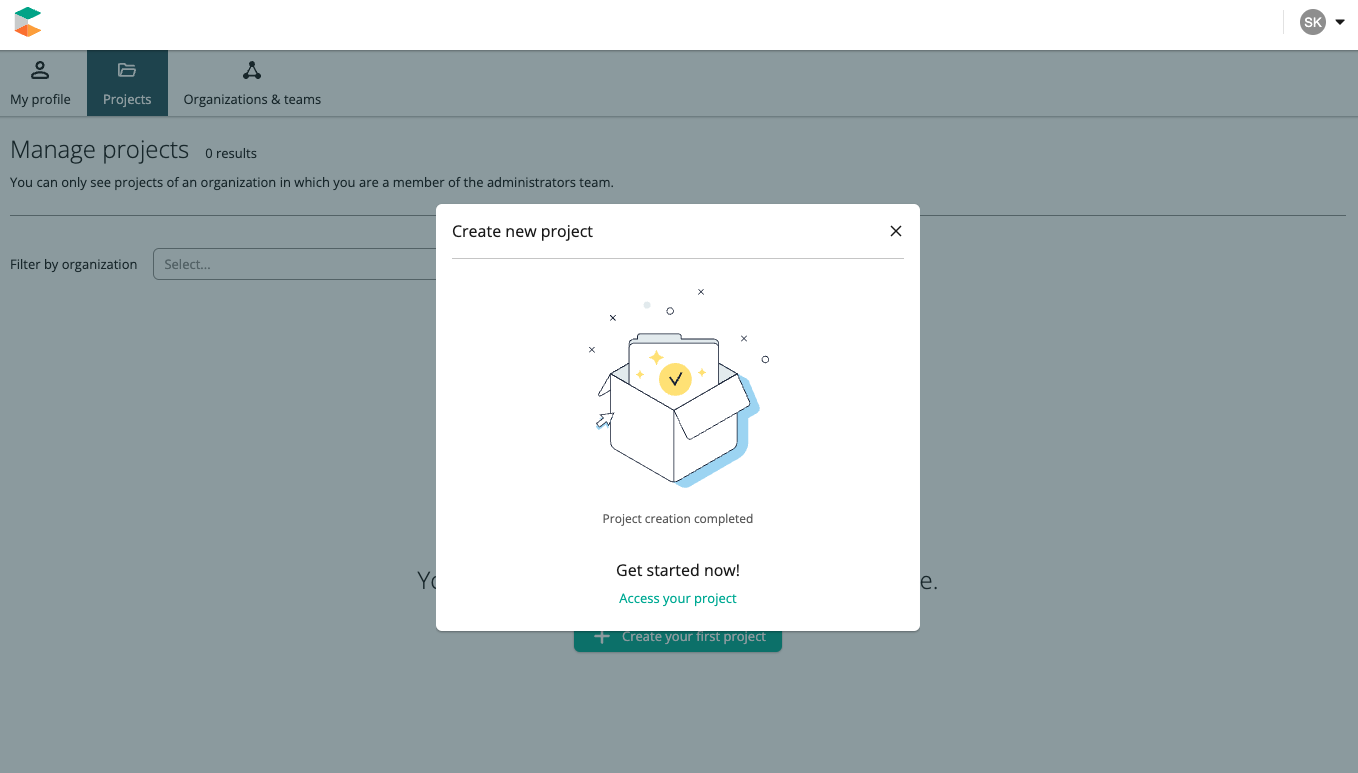Switch to the My profile tab label
This screenshot has width=1358, height=773.
(x=40, y=99)
